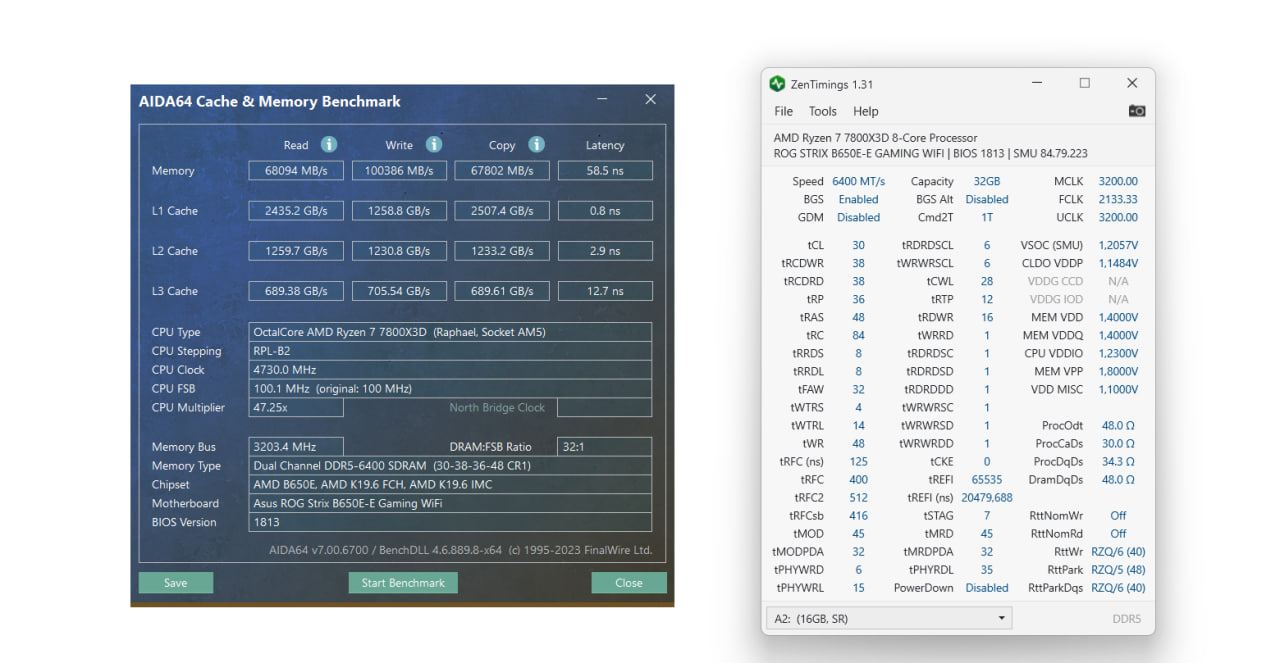This screenshot has height=663, width=1280.
Task: Click the DDR5 label in ZenTimings footer
Action: point(1126,619)
